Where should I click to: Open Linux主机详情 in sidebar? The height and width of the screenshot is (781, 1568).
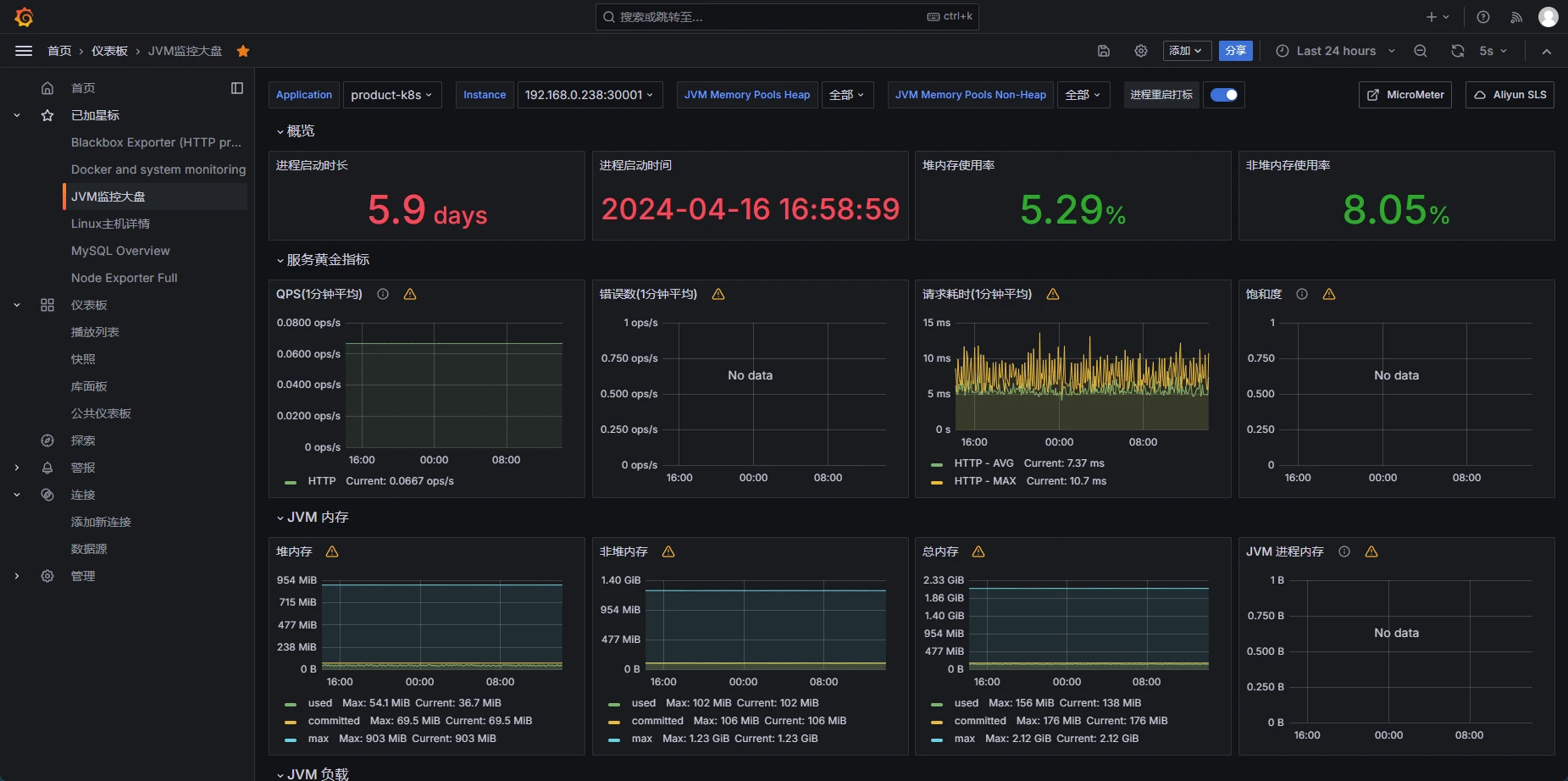pyautogui.click(x=110, y=224)
